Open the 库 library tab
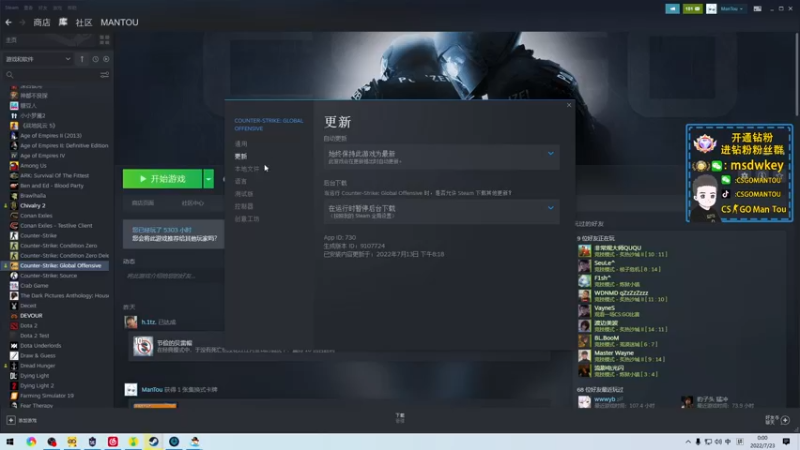This screenshot has height=450, width=800. (x=63, y=22)
